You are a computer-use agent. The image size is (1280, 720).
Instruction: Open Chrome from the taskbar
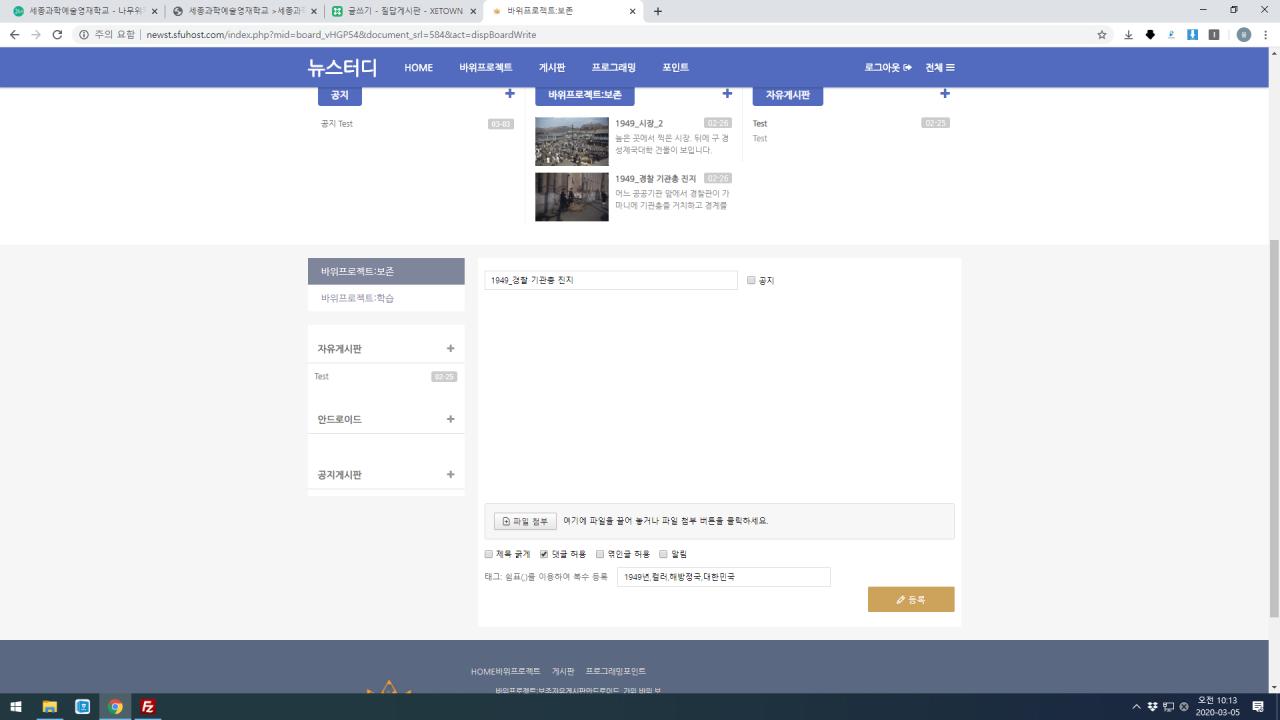click(115, 706)
